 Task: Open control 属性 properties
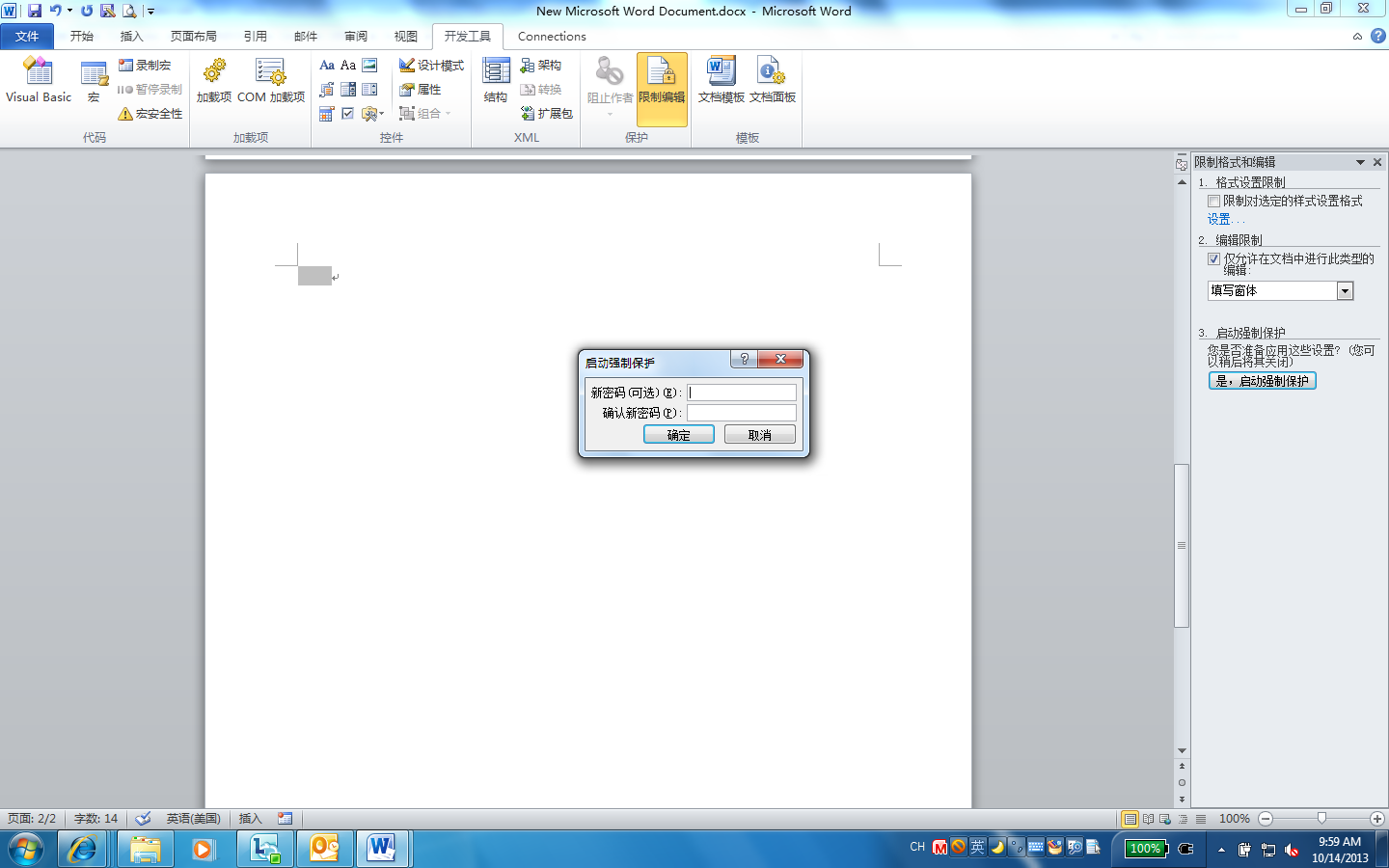[421, 89]
